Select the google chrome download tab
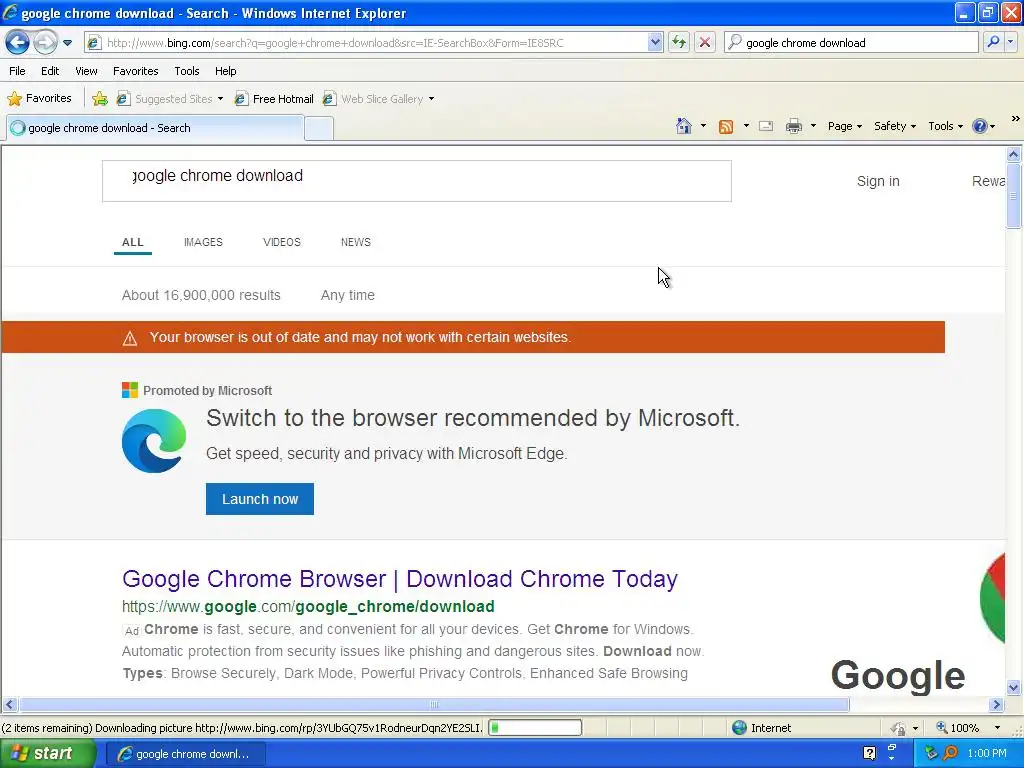Screen dimensions: 1024x768 (x=155, y=128)
